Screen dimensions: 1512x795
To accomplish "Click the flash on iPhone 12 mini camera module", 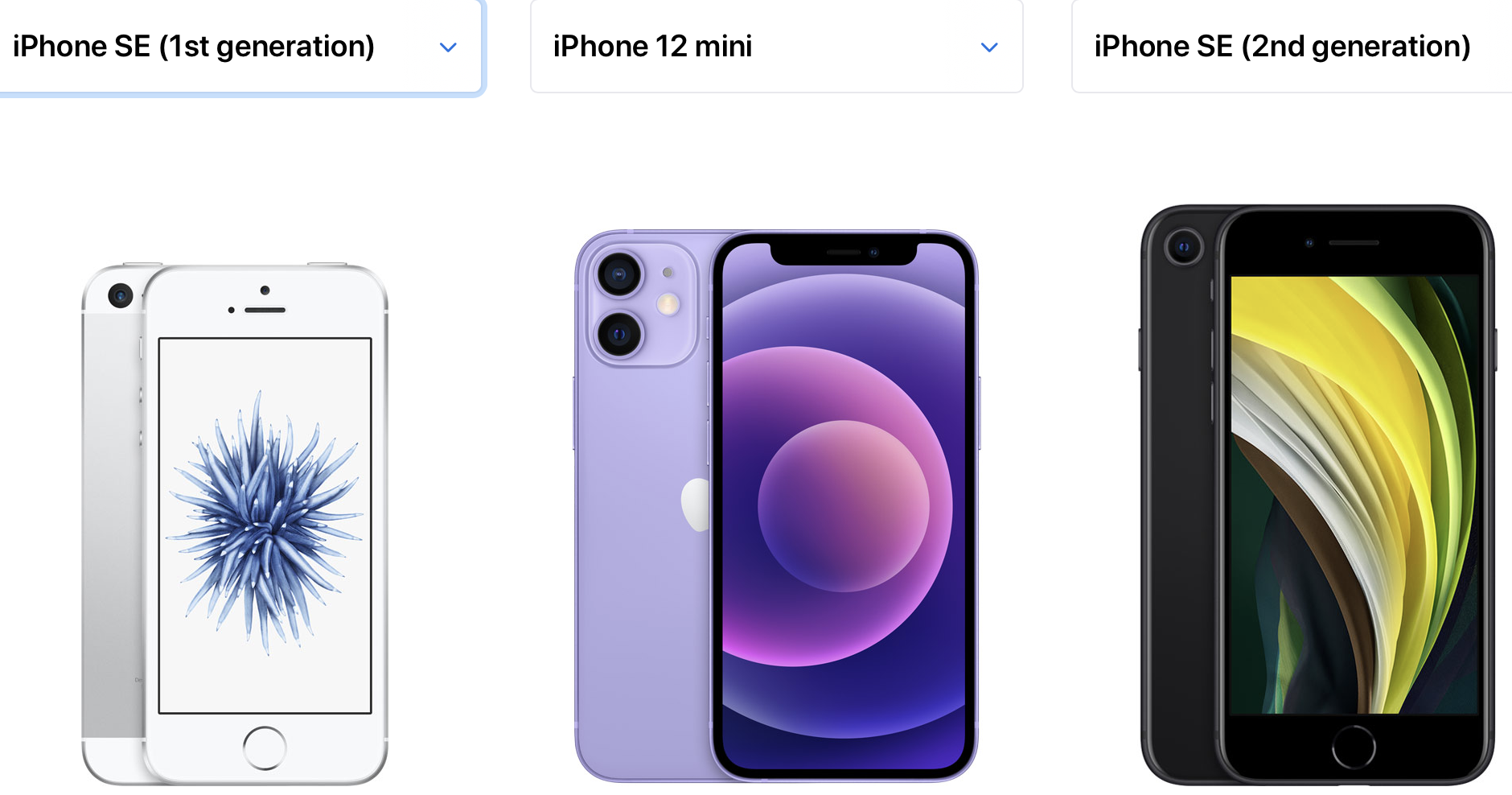I will [x=668, y=303].
